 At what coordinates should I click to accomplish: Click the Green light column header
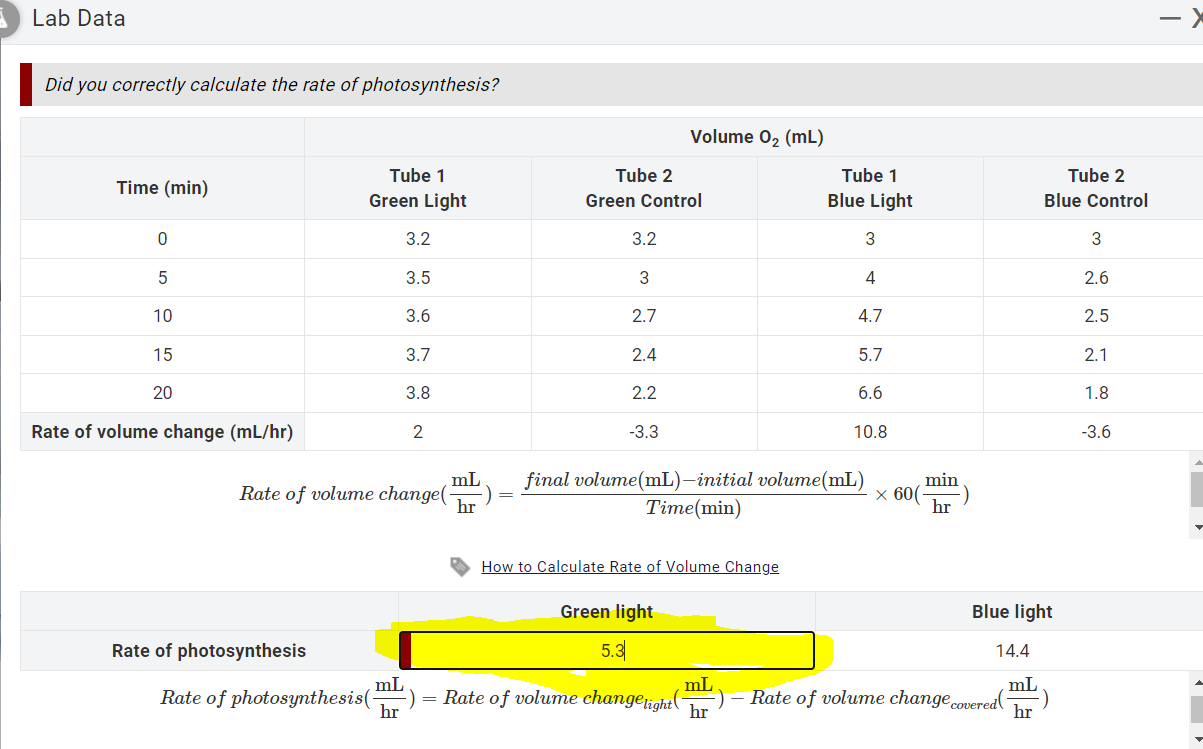tap(607, 611)
